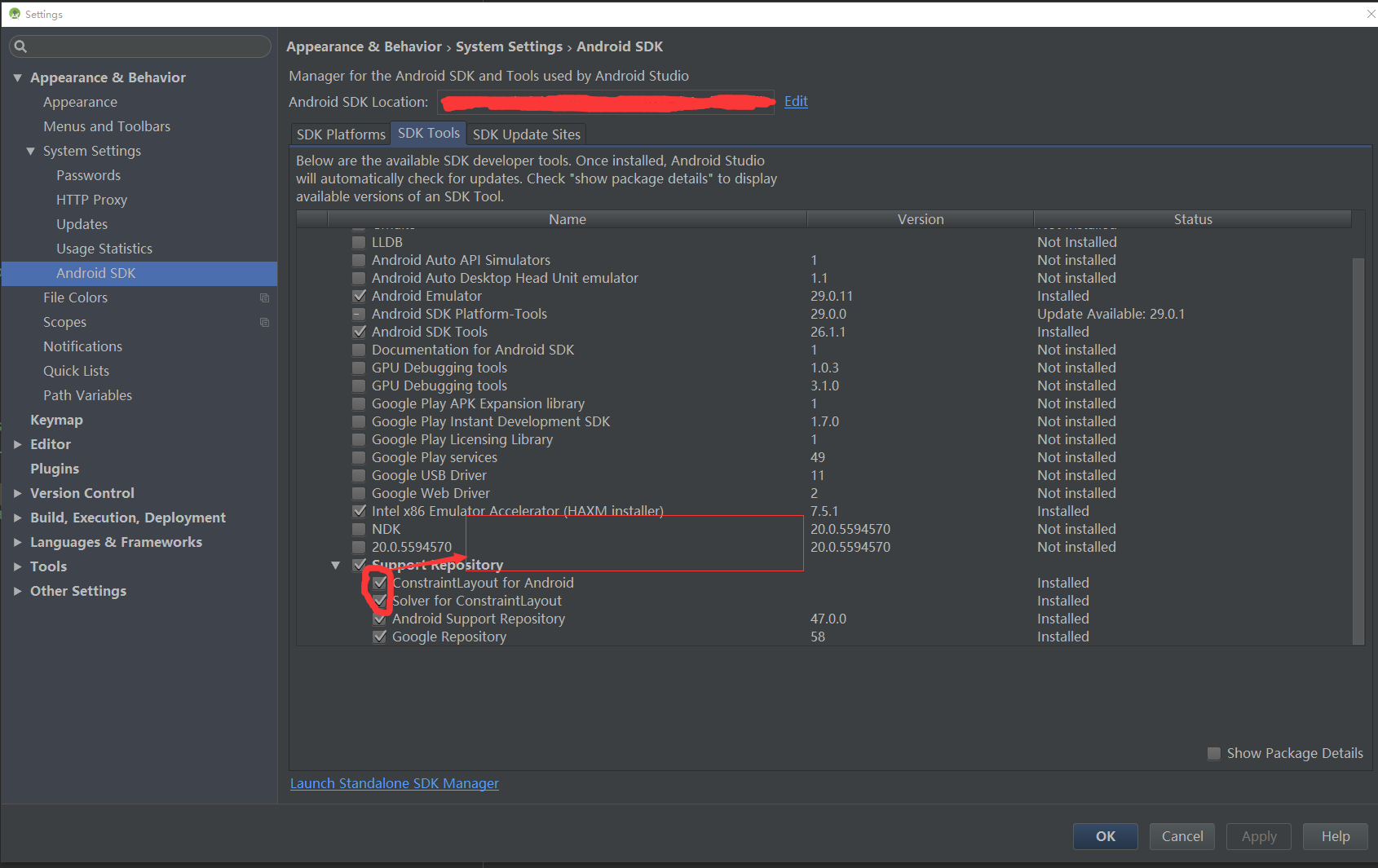Click the Help button
Image resolution: width=1378 pixels, height=868 pixels.
click(1336, 836)
